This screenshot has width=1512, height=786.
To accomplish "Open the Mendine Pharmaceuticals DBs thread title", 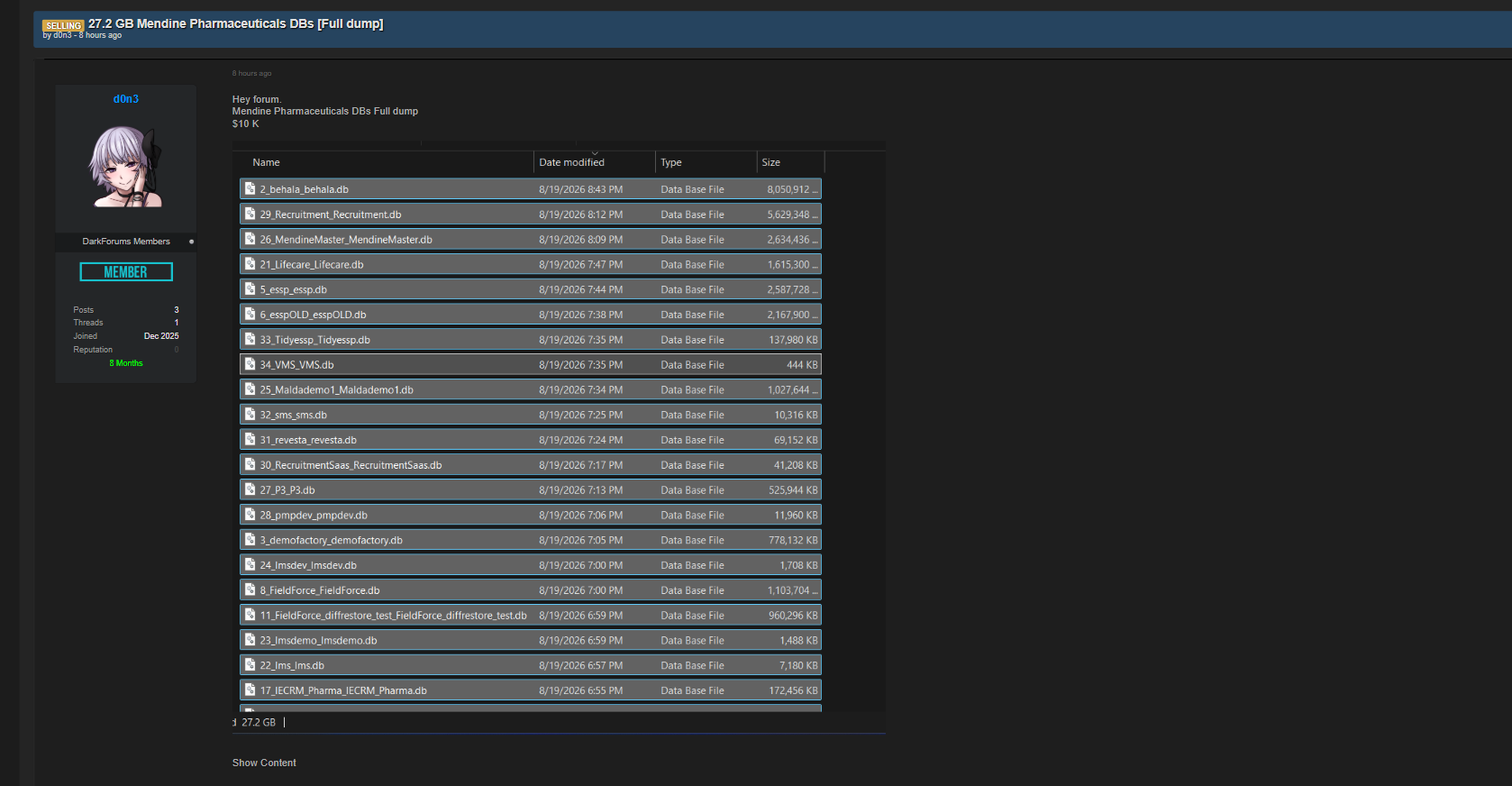I will (x=236, y=23).
